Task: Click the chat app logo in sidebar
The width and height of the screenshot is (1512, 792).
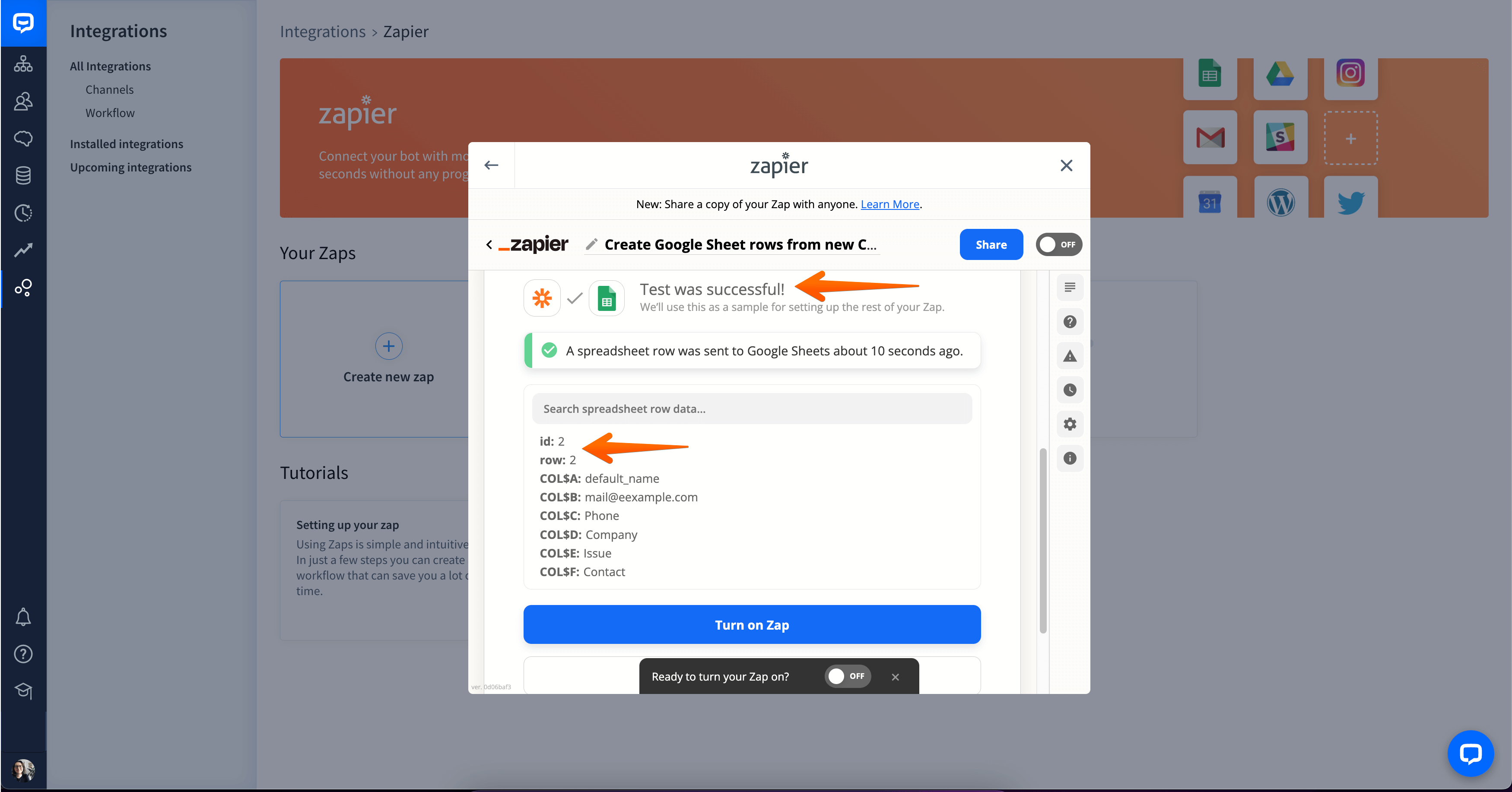Action: [x=23, y=23]
